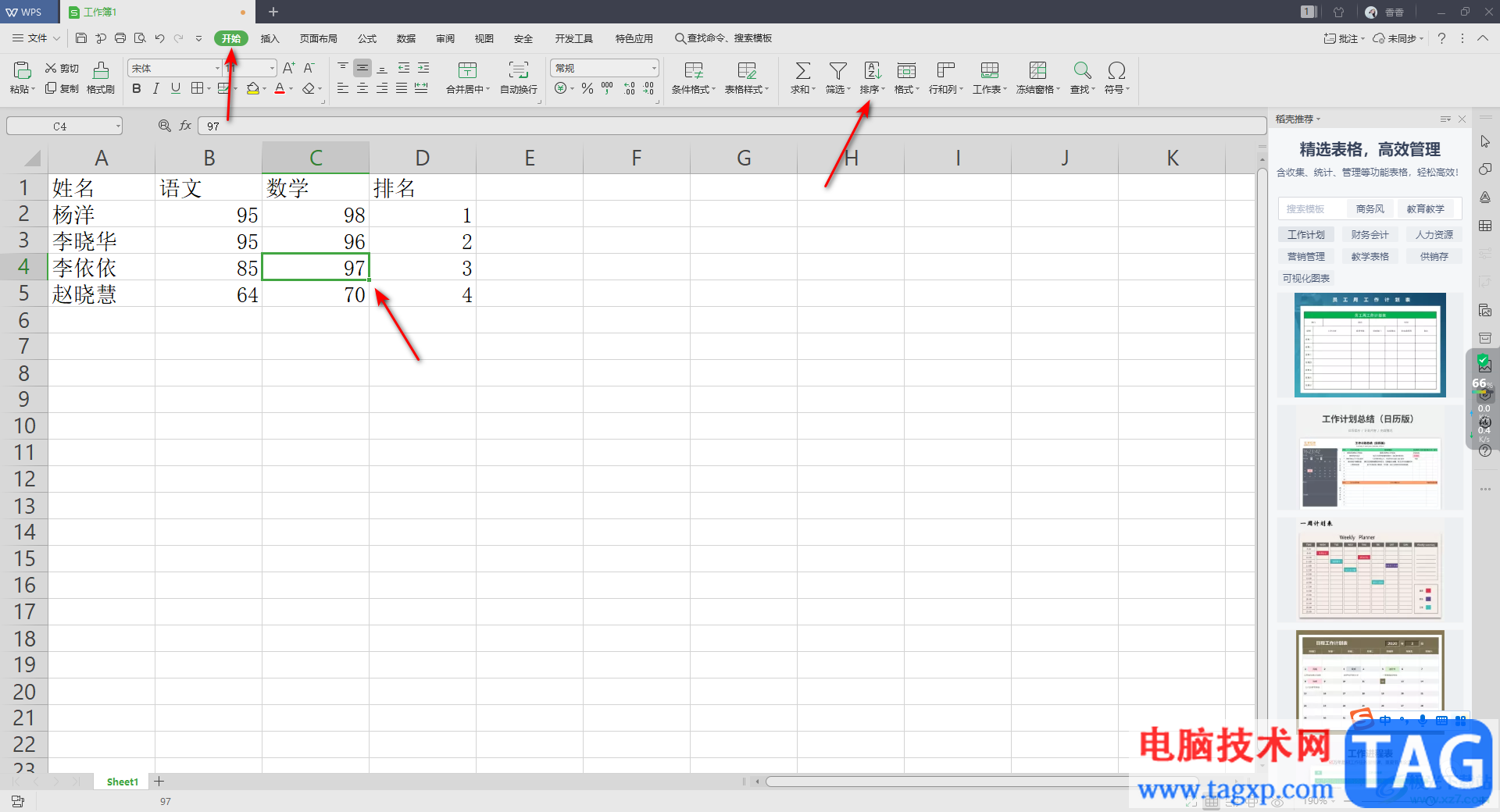This screenshot has height=812, width=1500.
Task: Click the fill color bucket swatch
Action: (252, 89)
